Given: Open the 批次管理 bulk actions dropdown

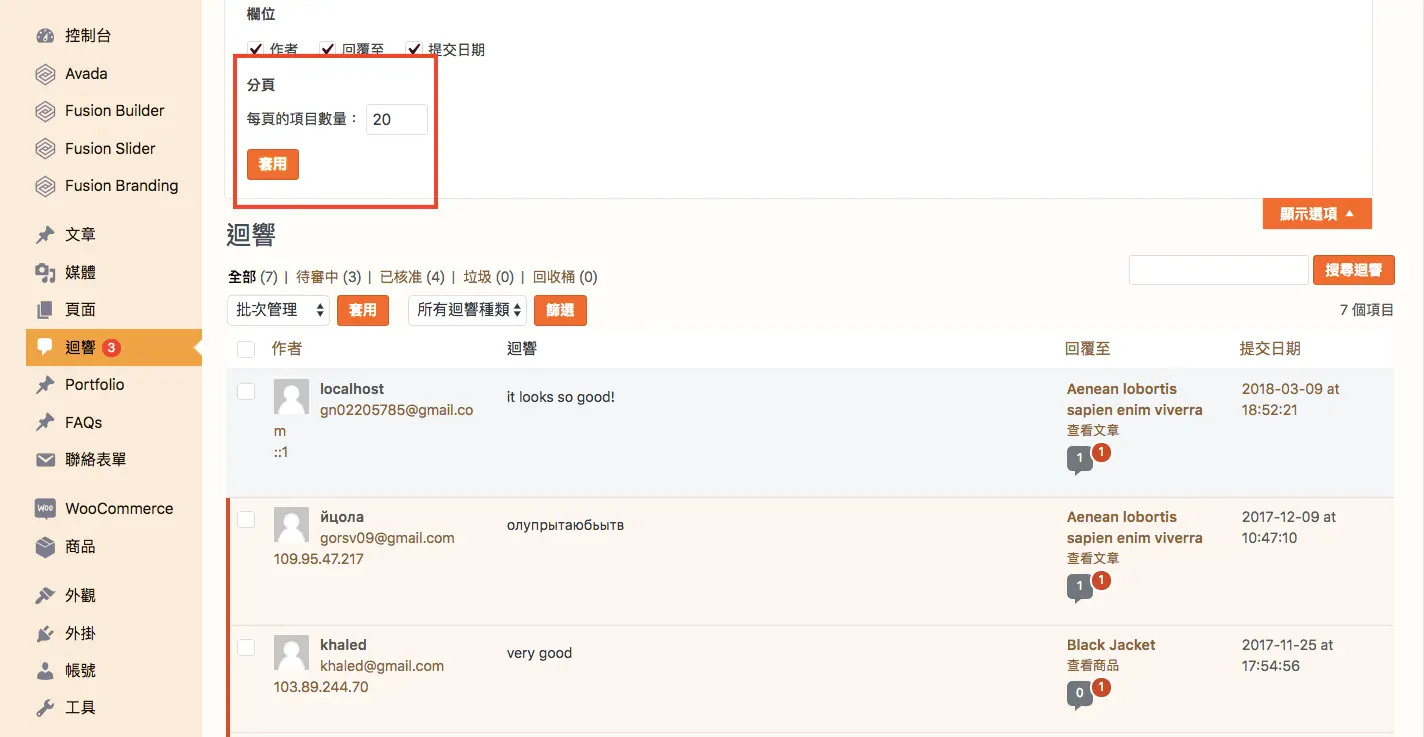Looking at the screenshot, I should click(x=278, y=310).
